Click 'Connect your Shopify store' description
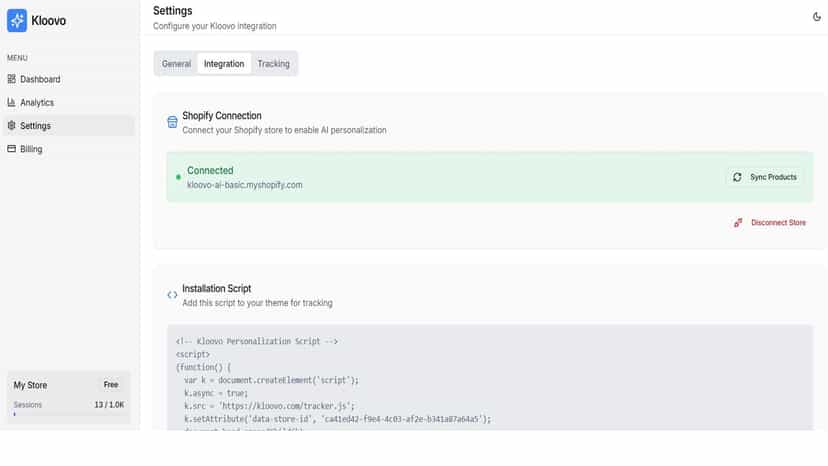The height and width of the screenshot is (466, 828). click(284, 130)
